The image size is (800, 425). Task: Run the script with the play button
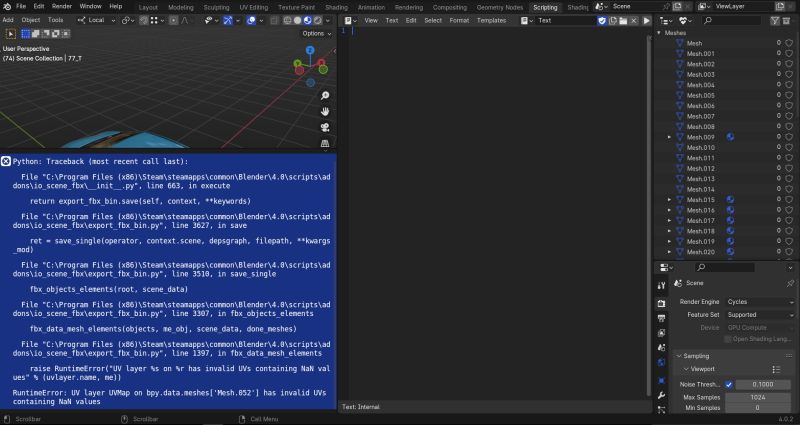click(x=646, y=21)
